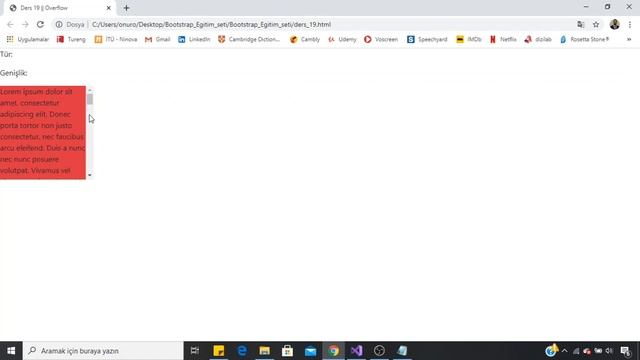Open the Mail app from the taskbar

(310, 351)
